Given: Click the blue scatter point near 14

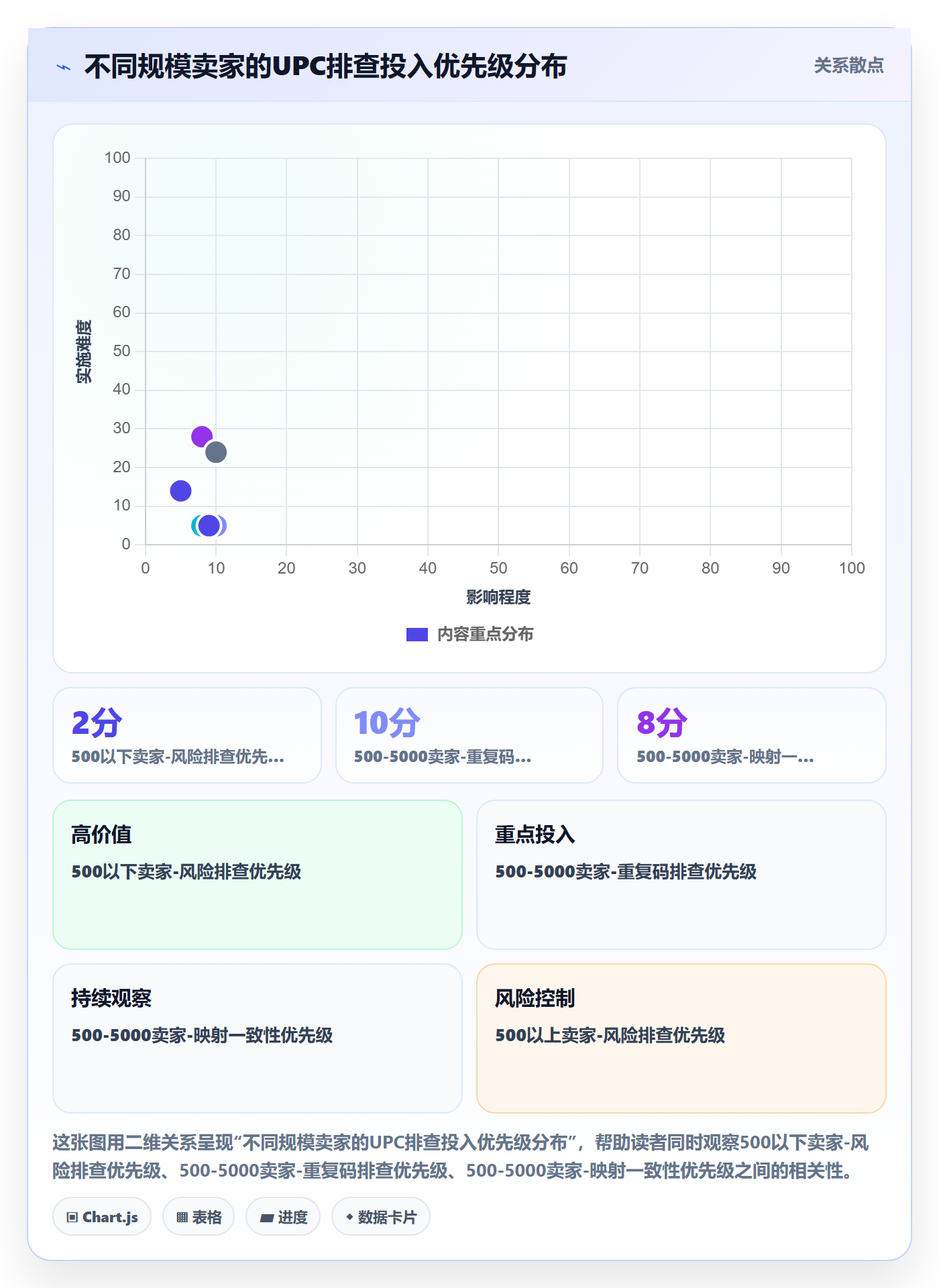Looking at the screenshot, I should (x=180, y=491).
